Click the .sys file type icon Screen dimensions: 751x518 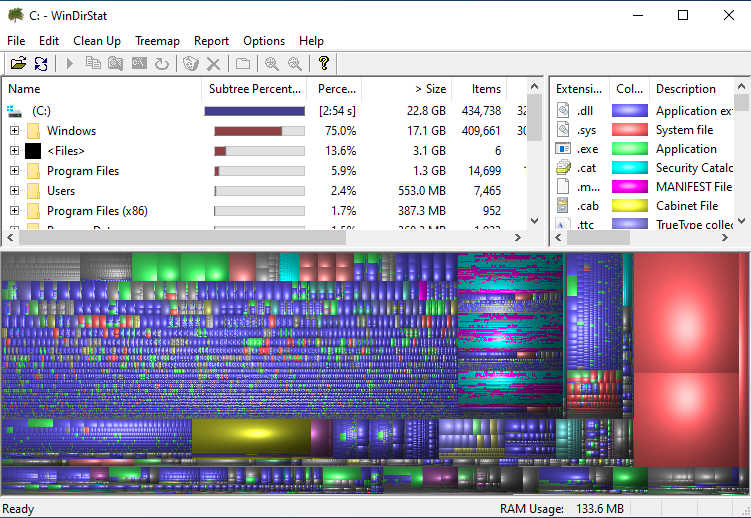[563, 130]
